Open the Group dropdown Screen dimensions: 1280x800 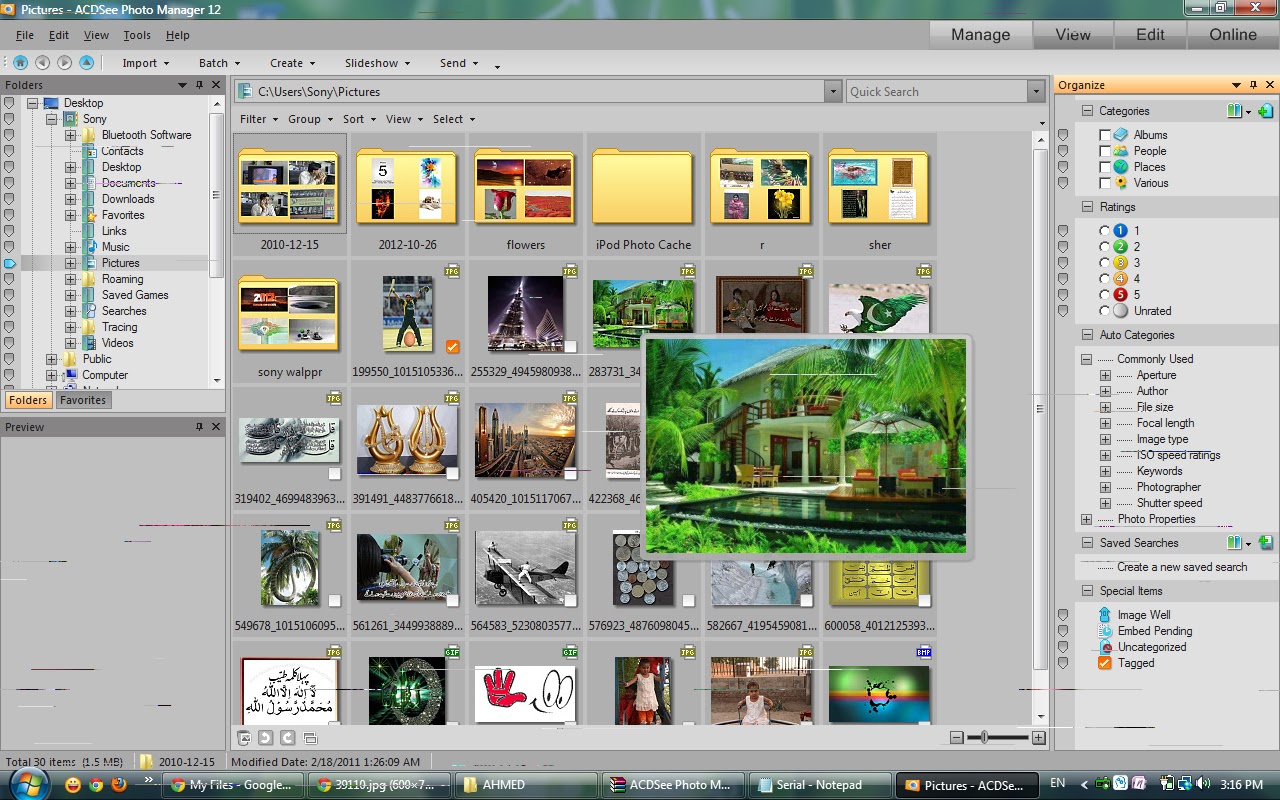[x=308, y=119]
